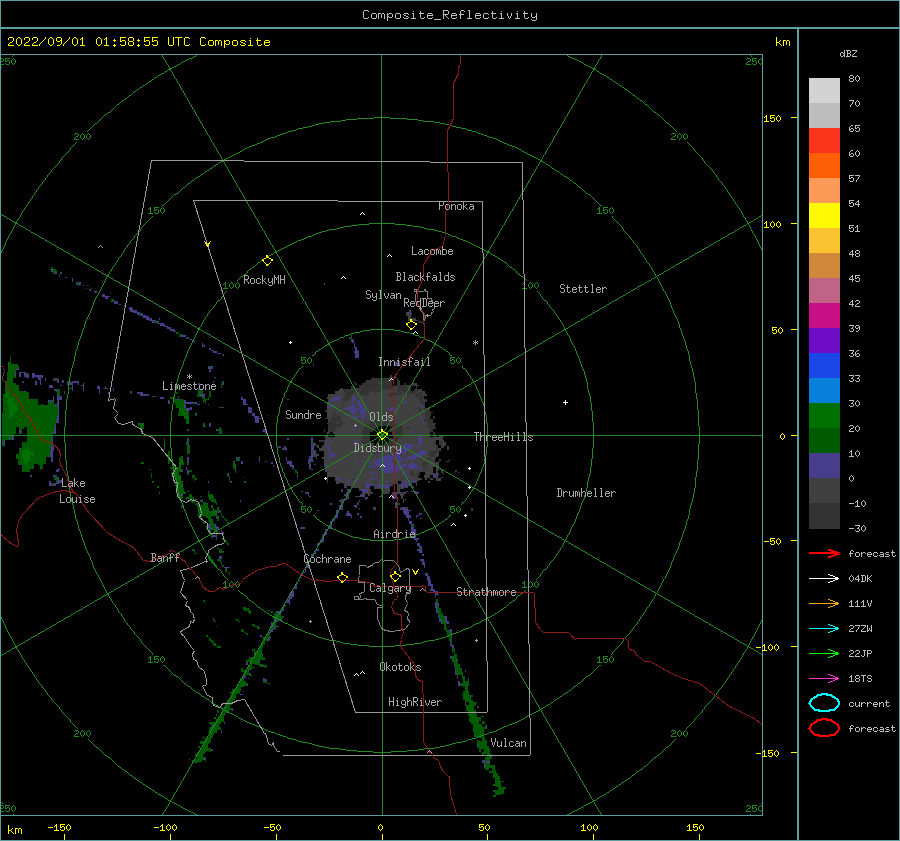Screen dimensions: 900x841
Task: Click the Banff label
Action: (x=165, y=557)
